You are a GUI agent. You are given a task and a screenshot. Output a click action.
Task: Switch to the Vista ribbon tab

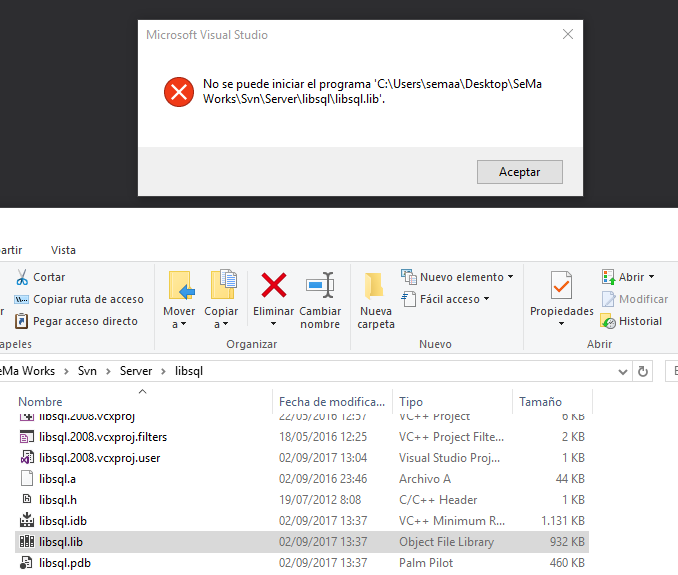point(63,250)
